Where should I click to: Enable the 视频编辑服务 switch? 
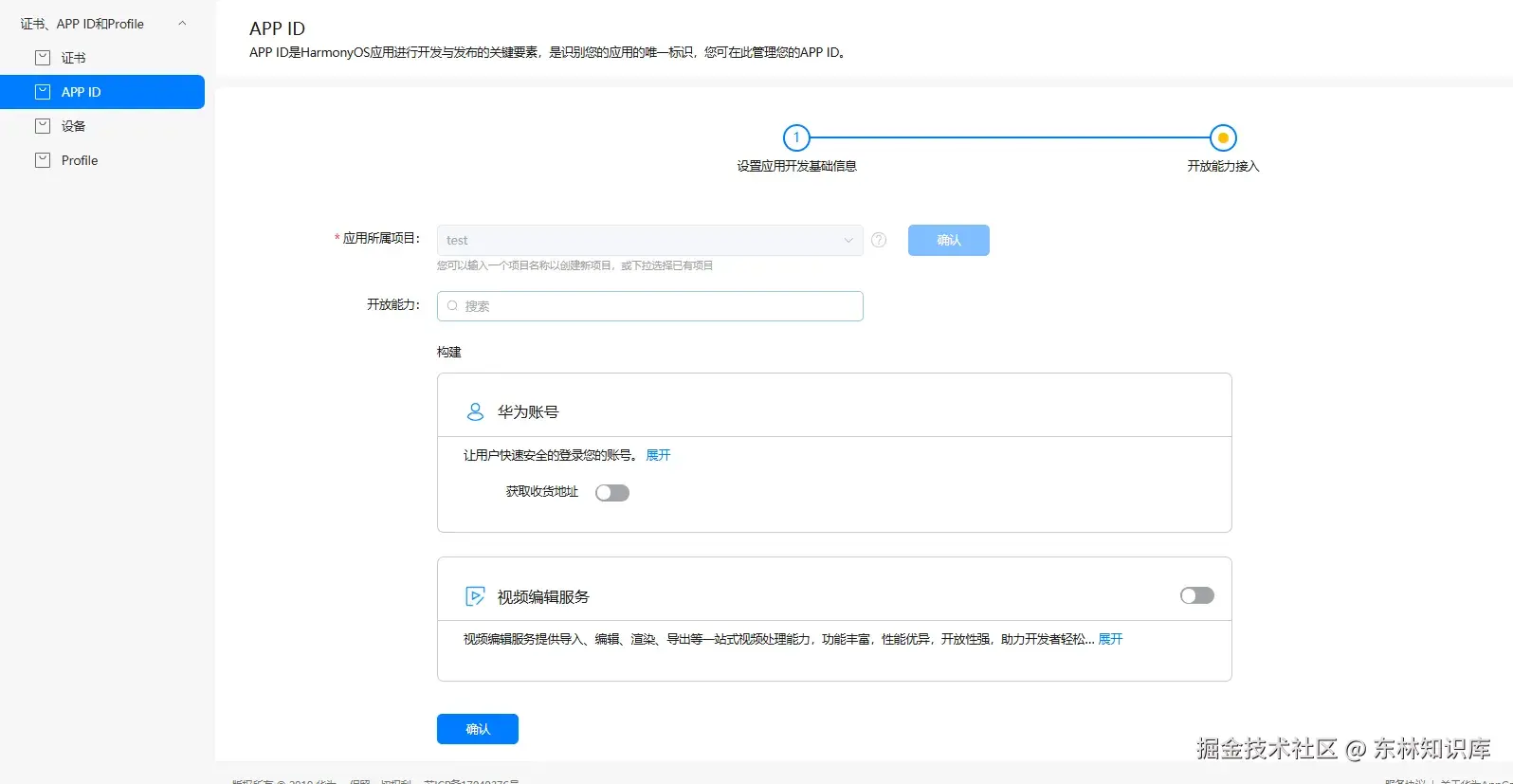(1197, 595)
